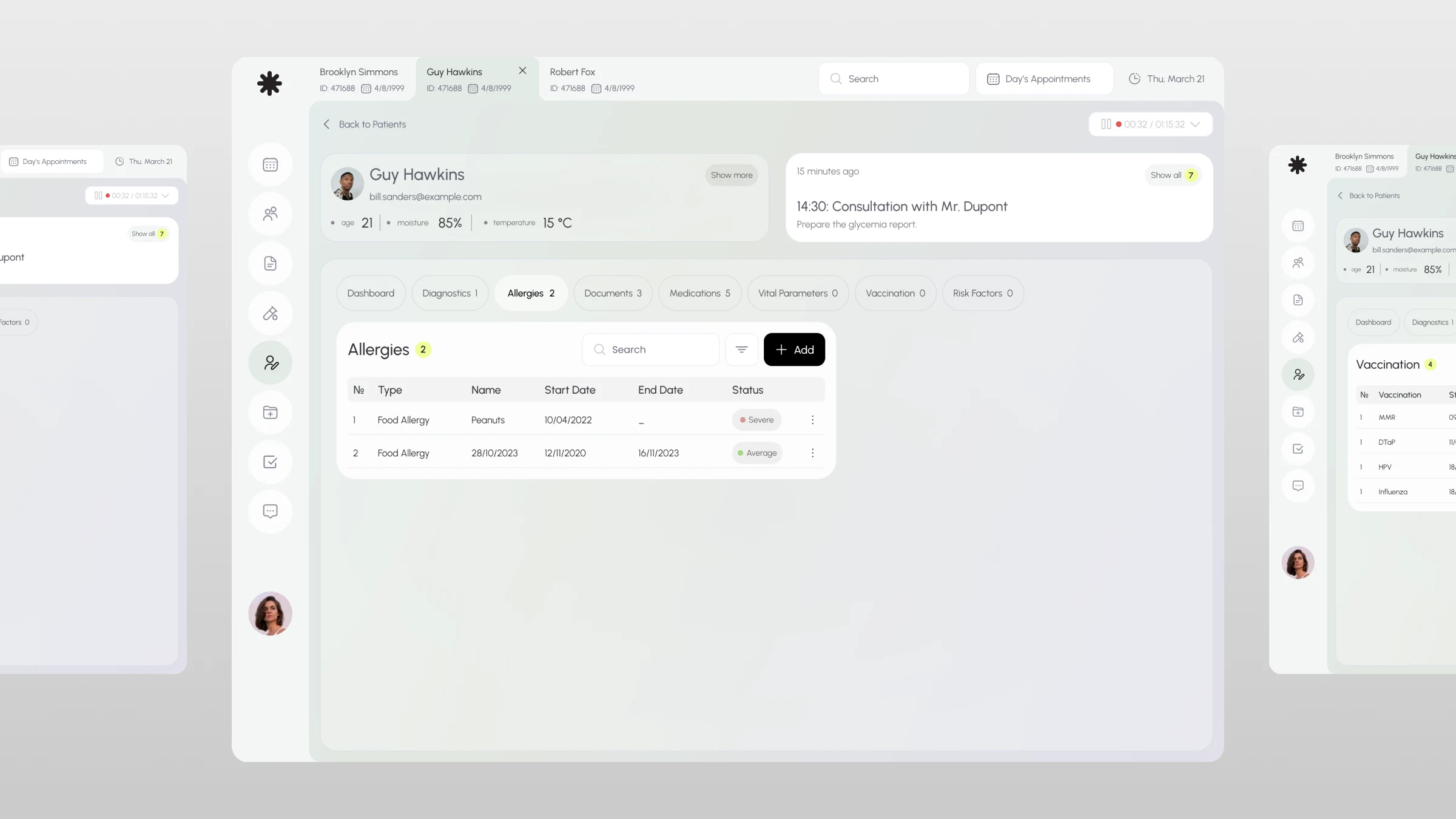Open the folder-plus sidebar icon
Screen dimensions: 1456x819
pos(270,413)
